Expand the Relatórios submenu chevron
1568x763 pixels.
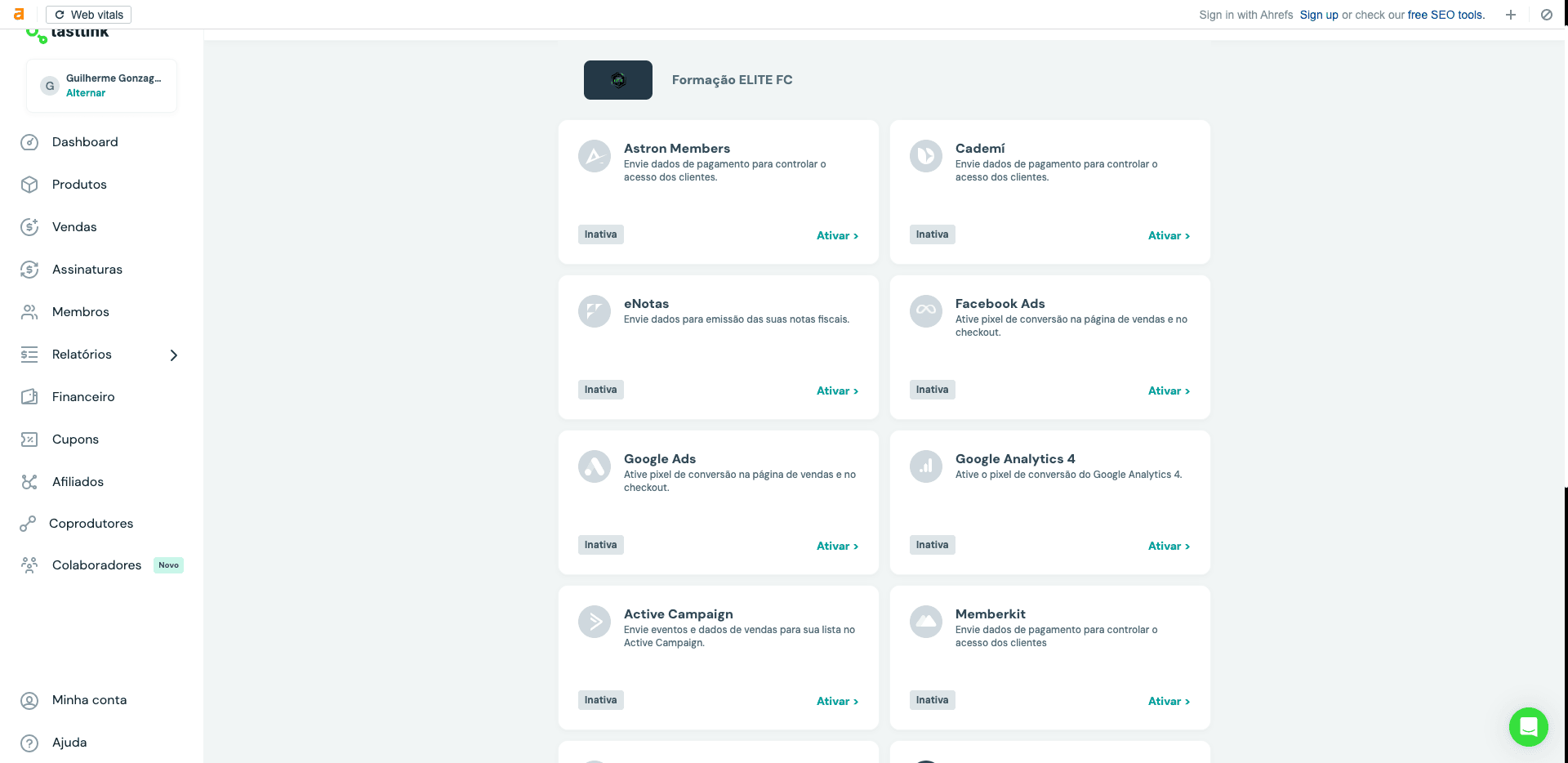(173, 355)
